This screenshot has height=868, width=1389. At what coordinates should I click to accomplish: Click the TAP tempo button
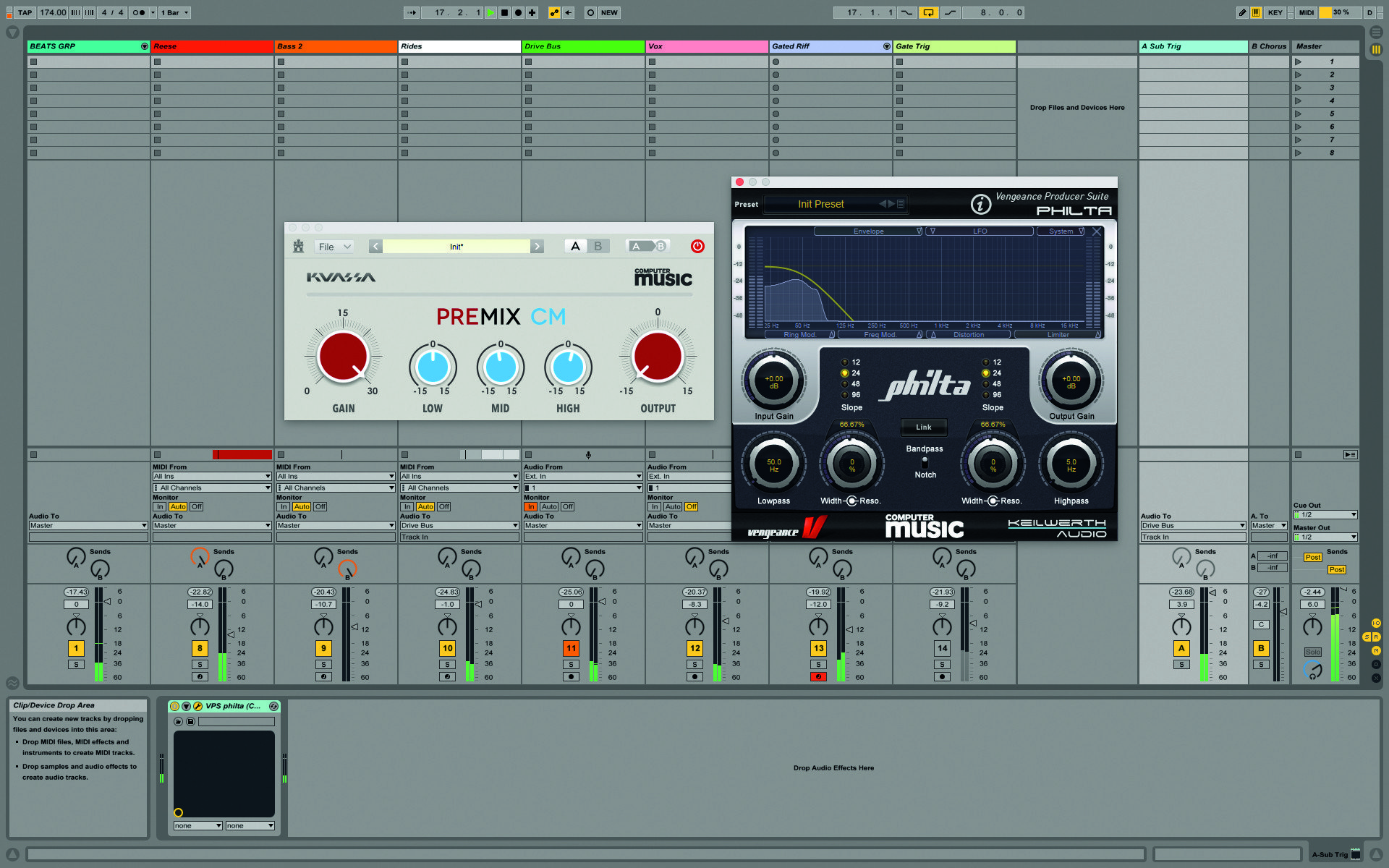click(x=25, y=12)
